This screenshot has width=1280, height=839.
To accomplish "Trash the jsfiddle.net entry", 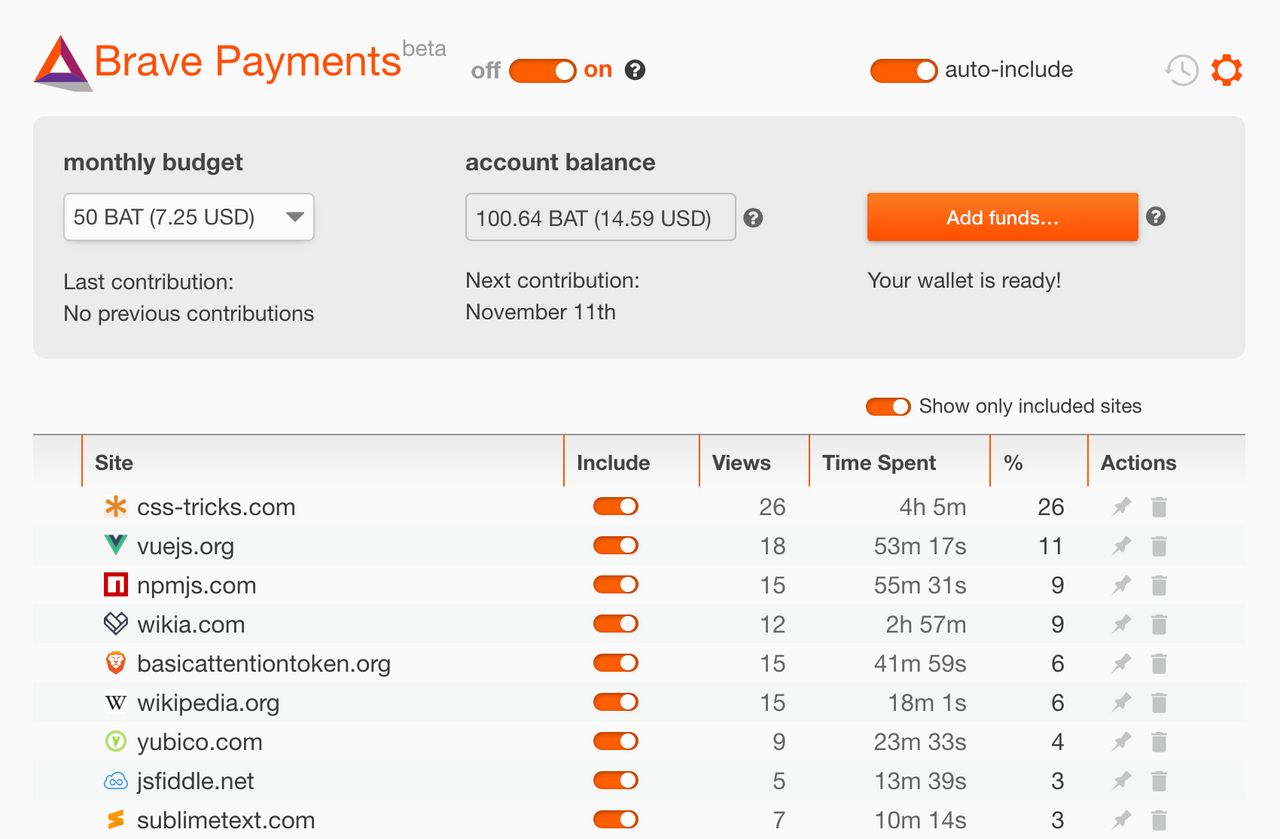I will point(1159,781).
